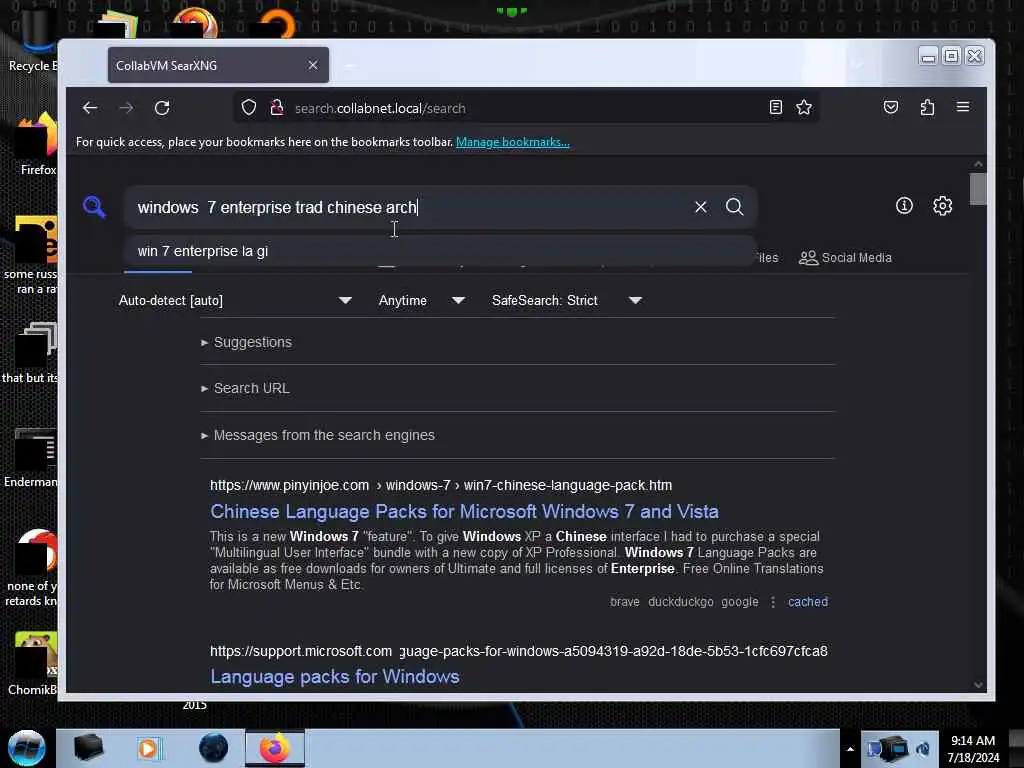Toggle reader view icon in address bar
1024x768 pixels.
tap(775, 107)
